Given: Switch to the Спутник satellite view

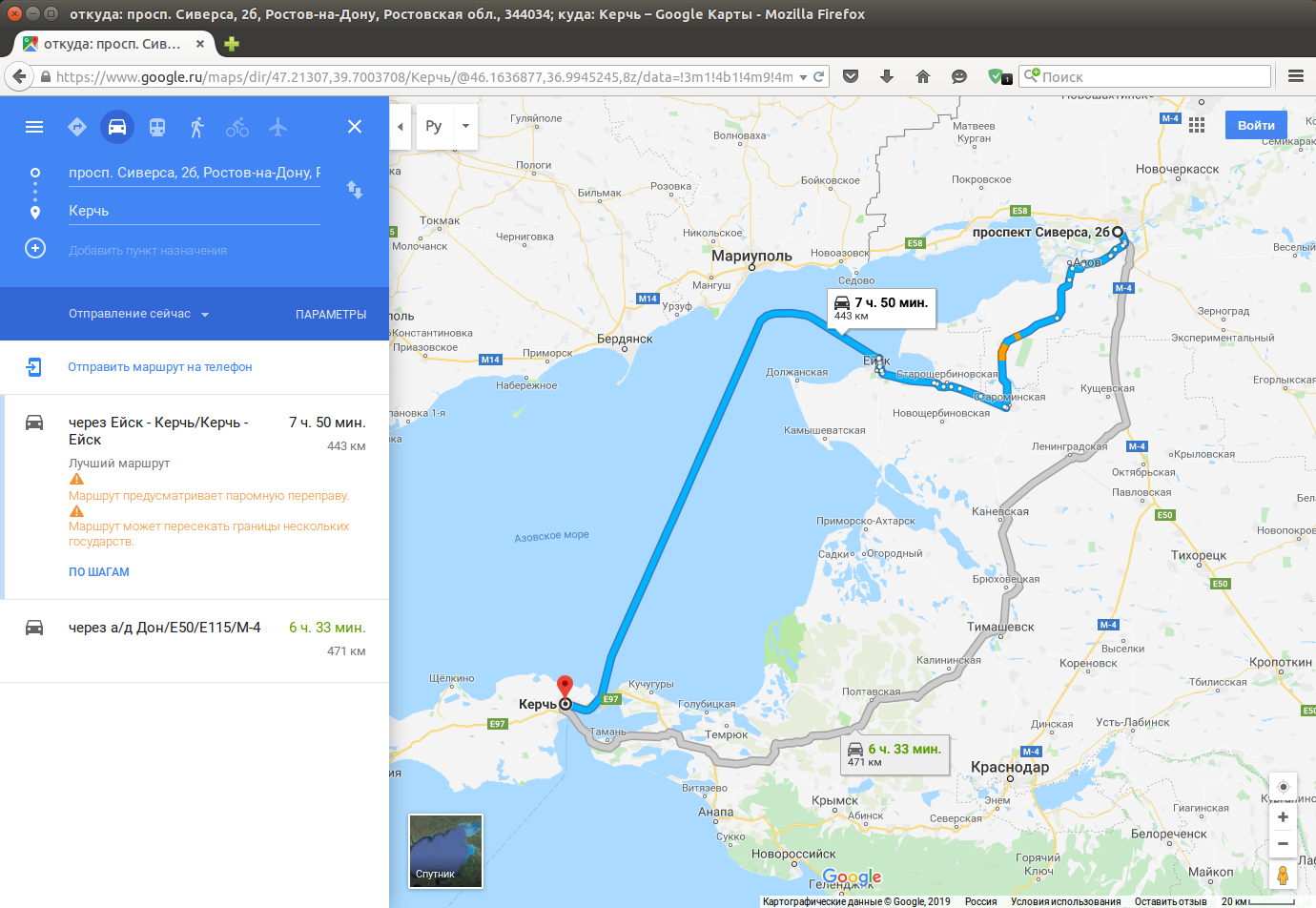Looking at the screenshot, I should point(445,851).
